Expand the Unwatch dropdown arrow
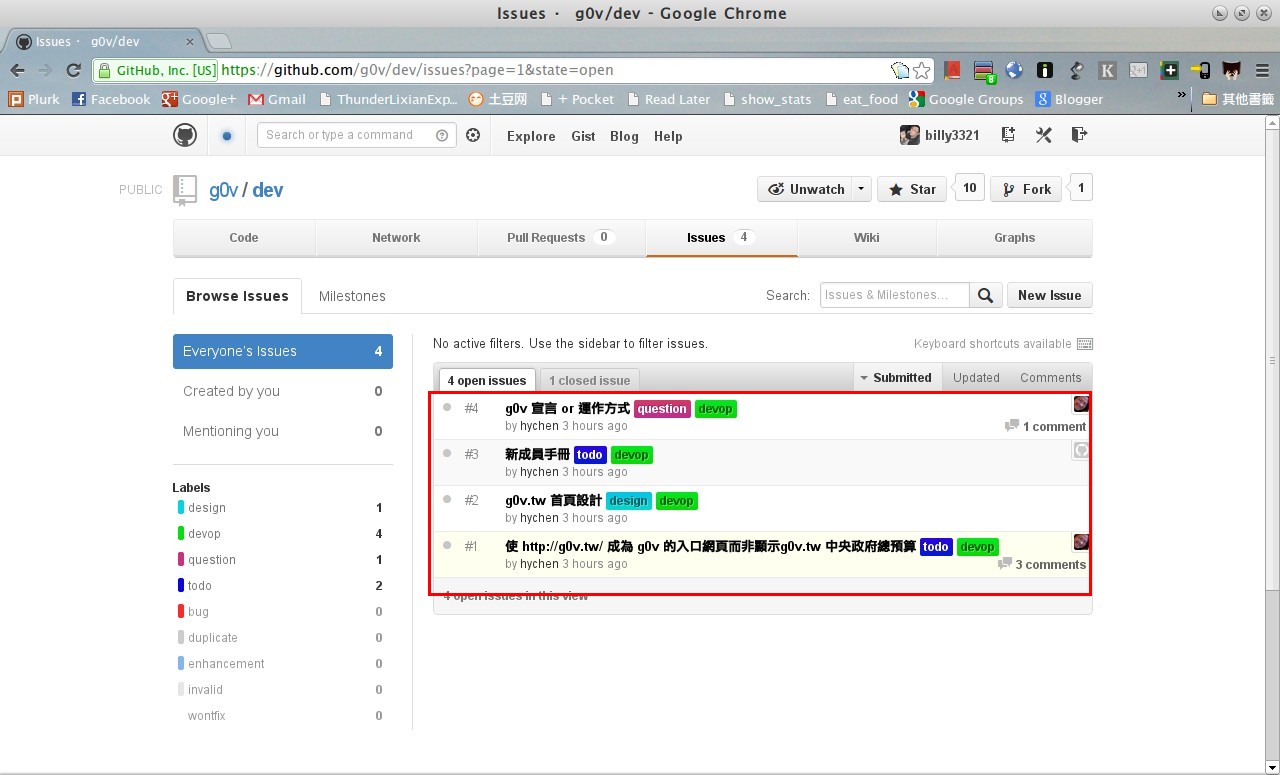This screenshot has width=1280, height=775. (861, 189)
